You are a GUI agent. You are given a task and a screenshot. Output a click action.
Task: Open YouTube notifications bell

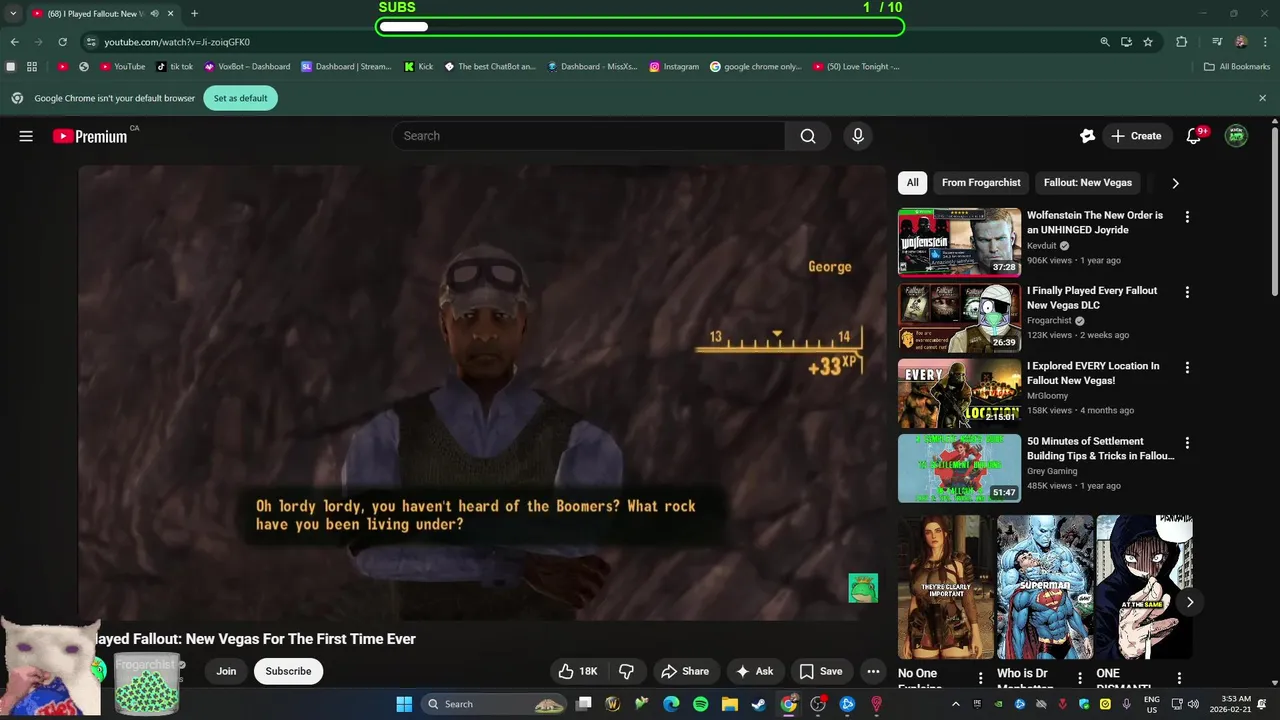tap(1193, 136)
